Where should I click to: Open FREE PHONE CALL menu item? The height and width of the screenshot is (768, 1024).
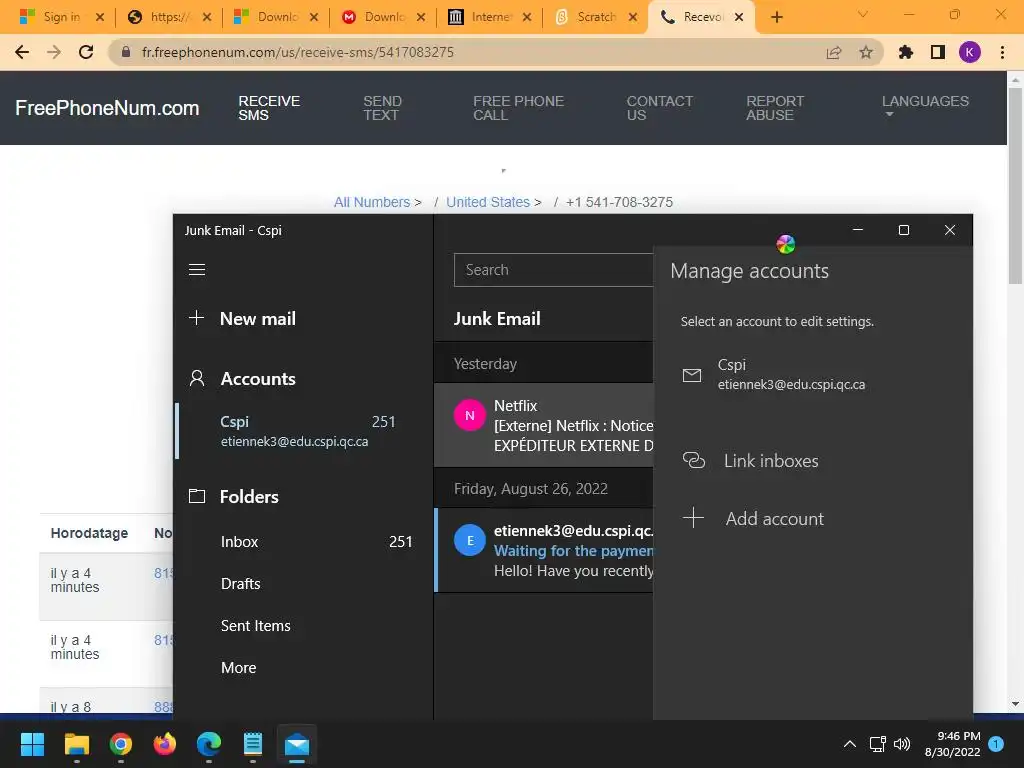(x=519, y=108)
